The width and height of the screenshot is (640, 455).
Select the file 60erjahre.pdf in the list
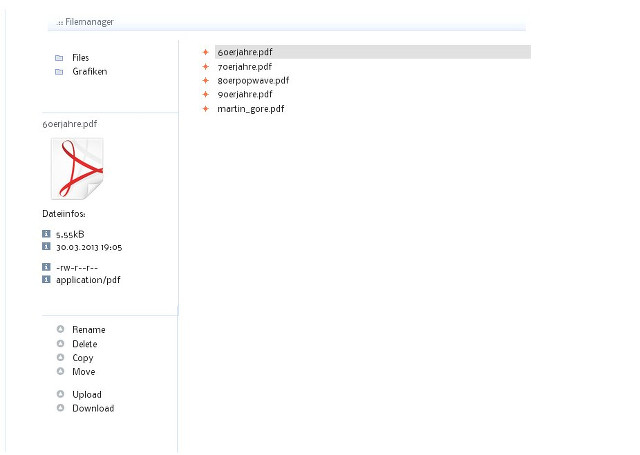tap(373, 52)
